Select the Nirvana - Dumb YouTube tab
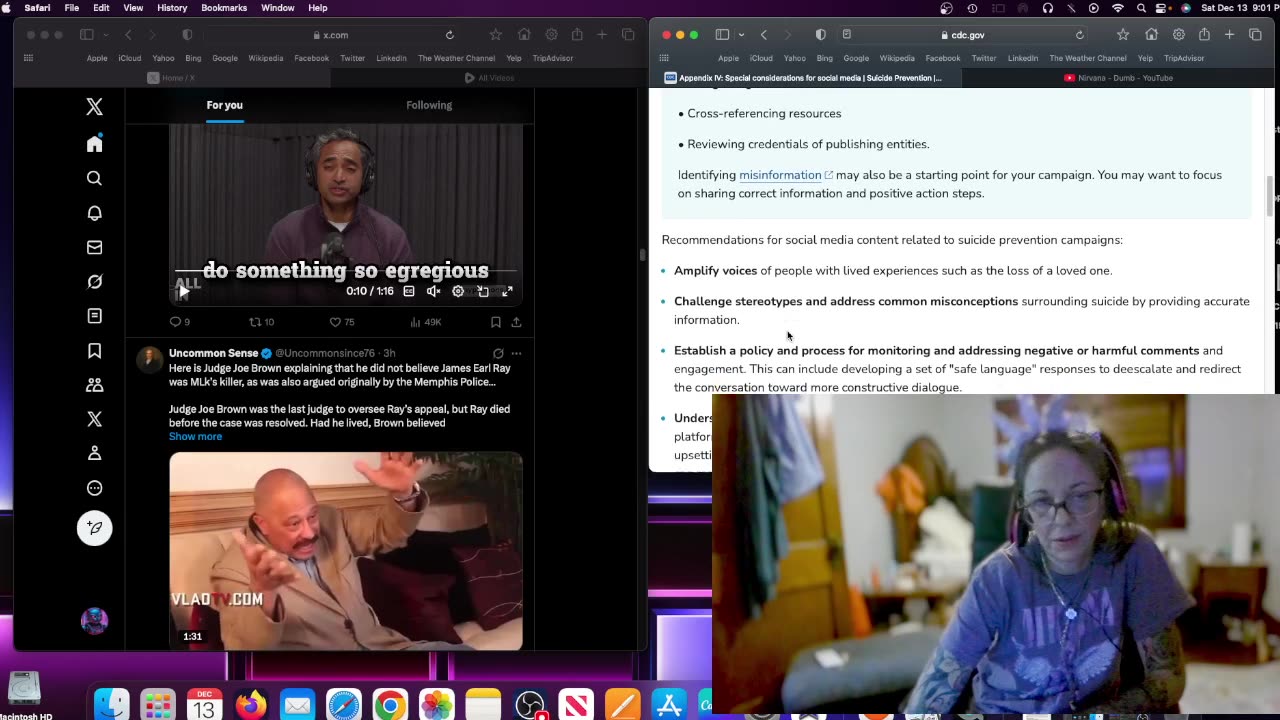Image resolution: width=1280 pixels, height=720 pixels. point(1117,78)
